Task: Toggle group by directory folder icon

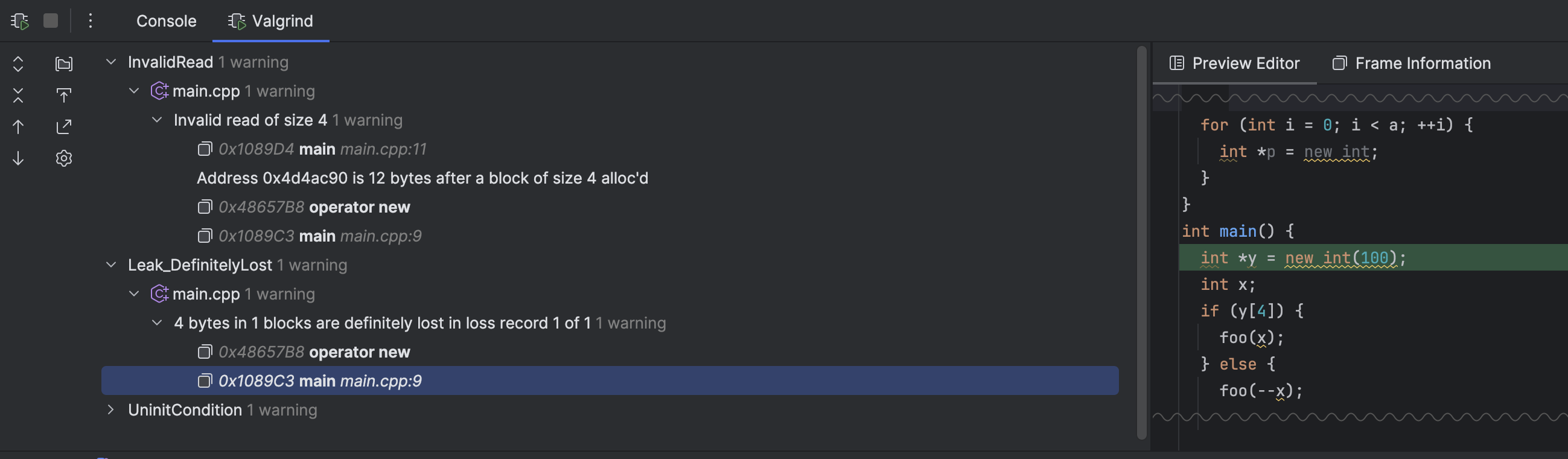Action: coord(64,63)
